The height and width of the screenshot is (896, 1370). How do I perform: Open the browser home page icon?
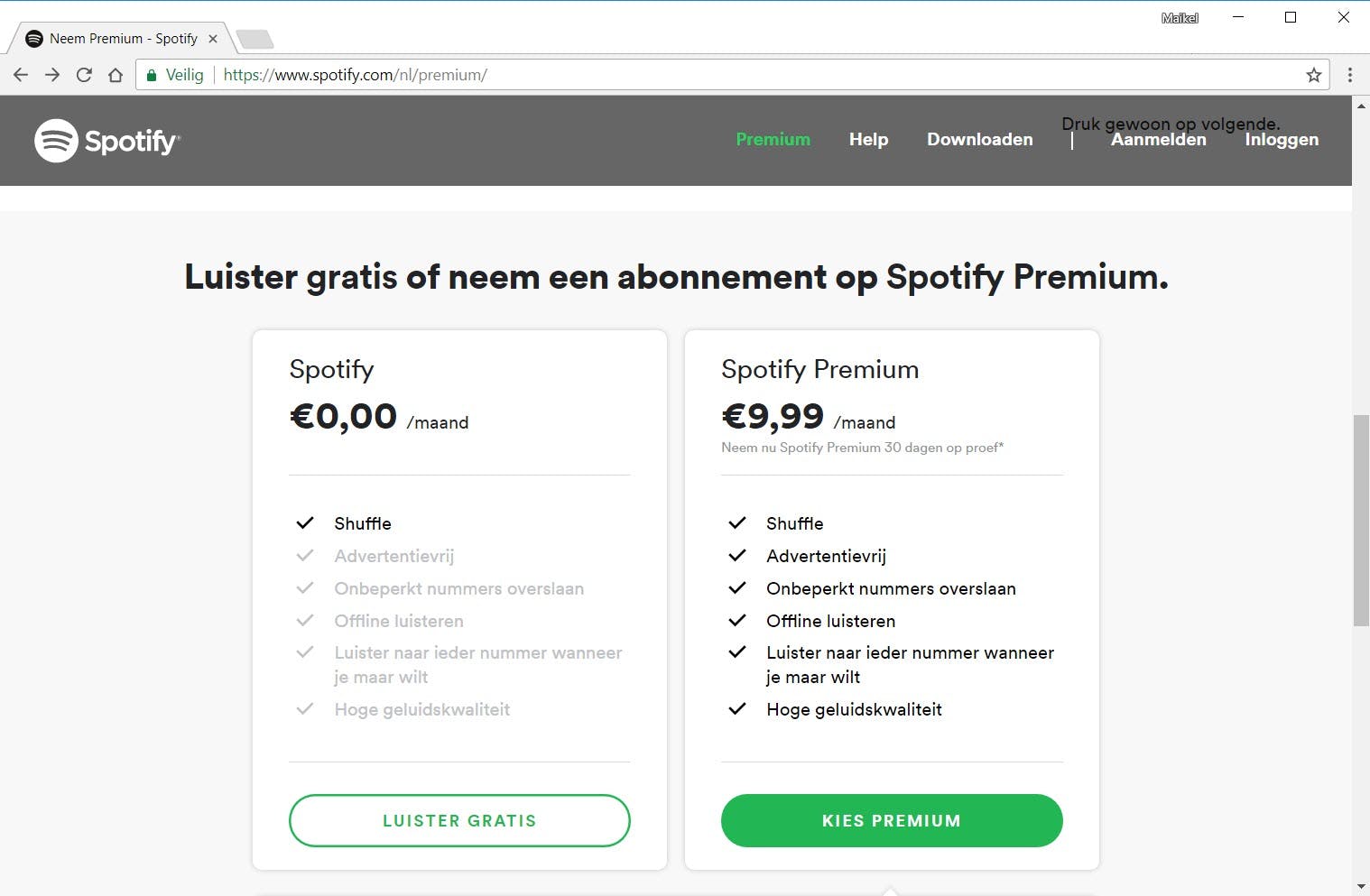coord(116,75)
